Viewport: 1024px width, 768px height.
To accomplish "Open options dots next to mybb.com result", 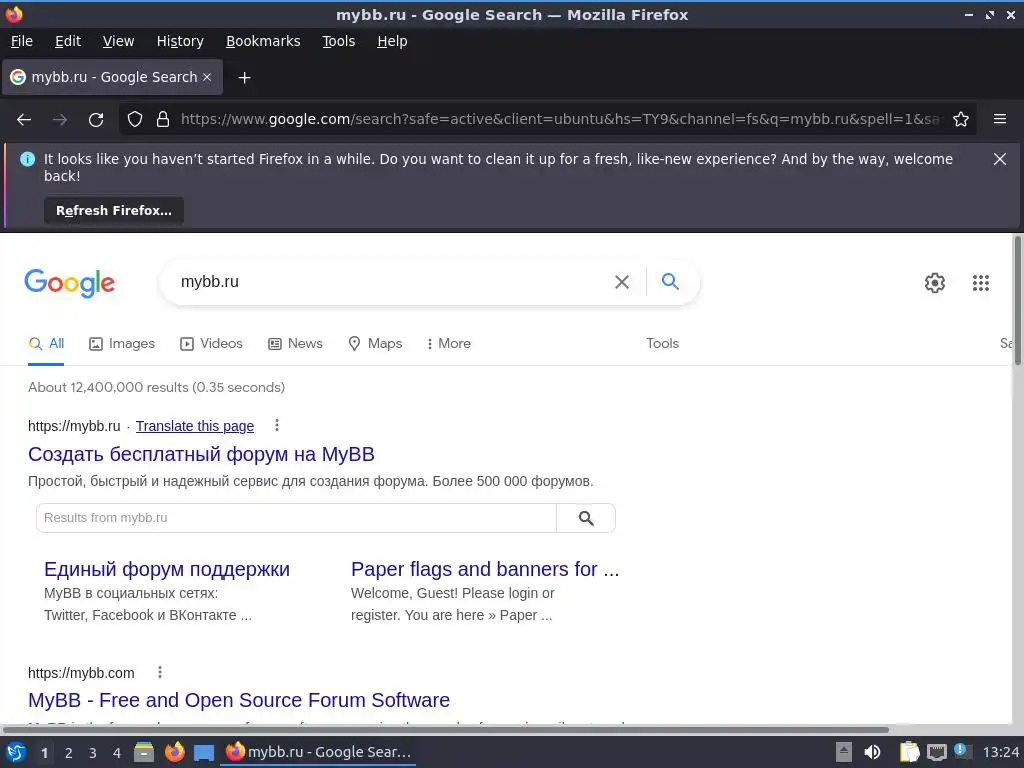I will tap(160, 672).
